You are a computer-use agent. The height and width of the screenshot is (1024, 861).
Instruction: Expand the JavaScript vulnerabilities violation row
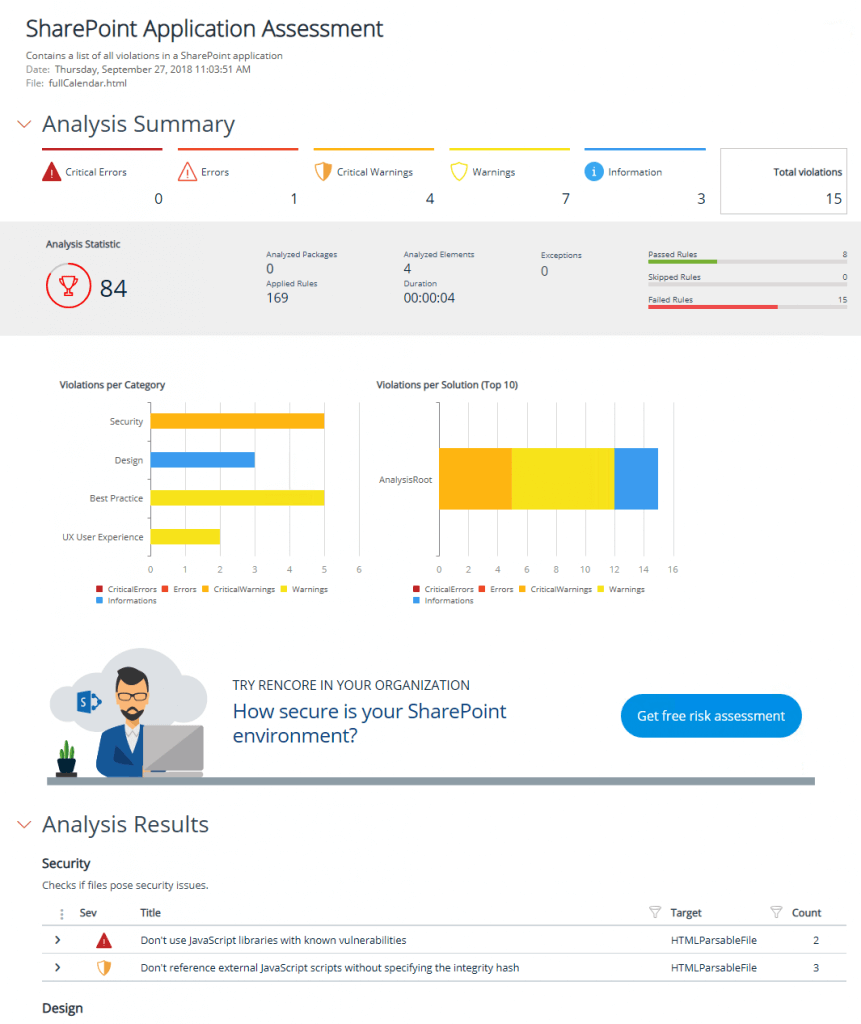[x=57, y=940]
